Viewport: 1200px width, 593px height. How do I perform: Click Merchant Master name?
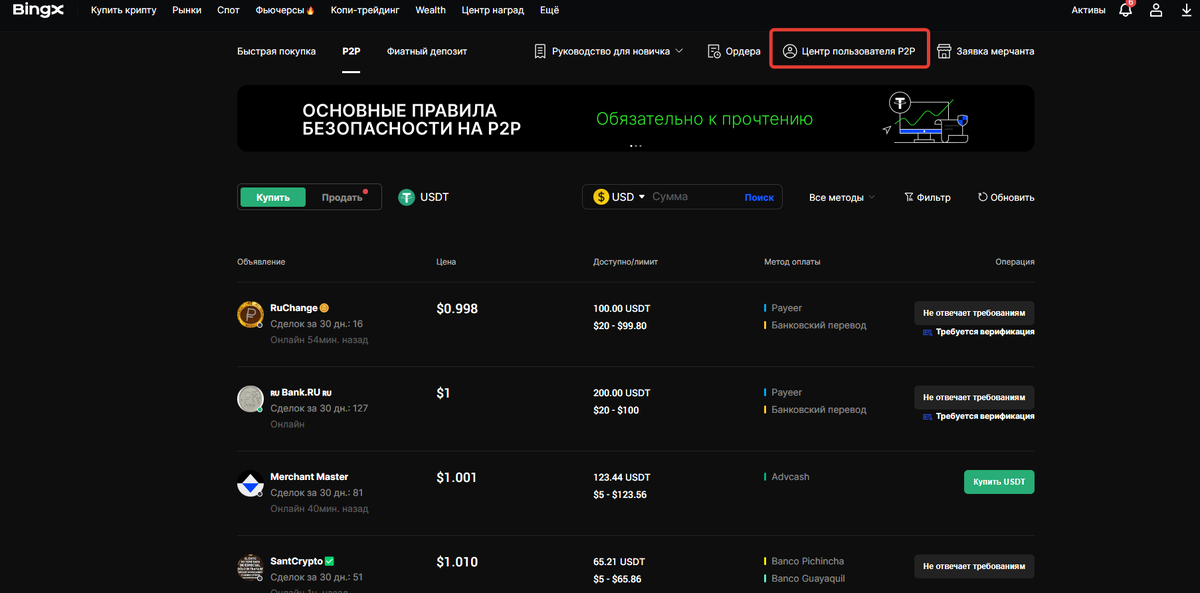[x=309, y=477]
